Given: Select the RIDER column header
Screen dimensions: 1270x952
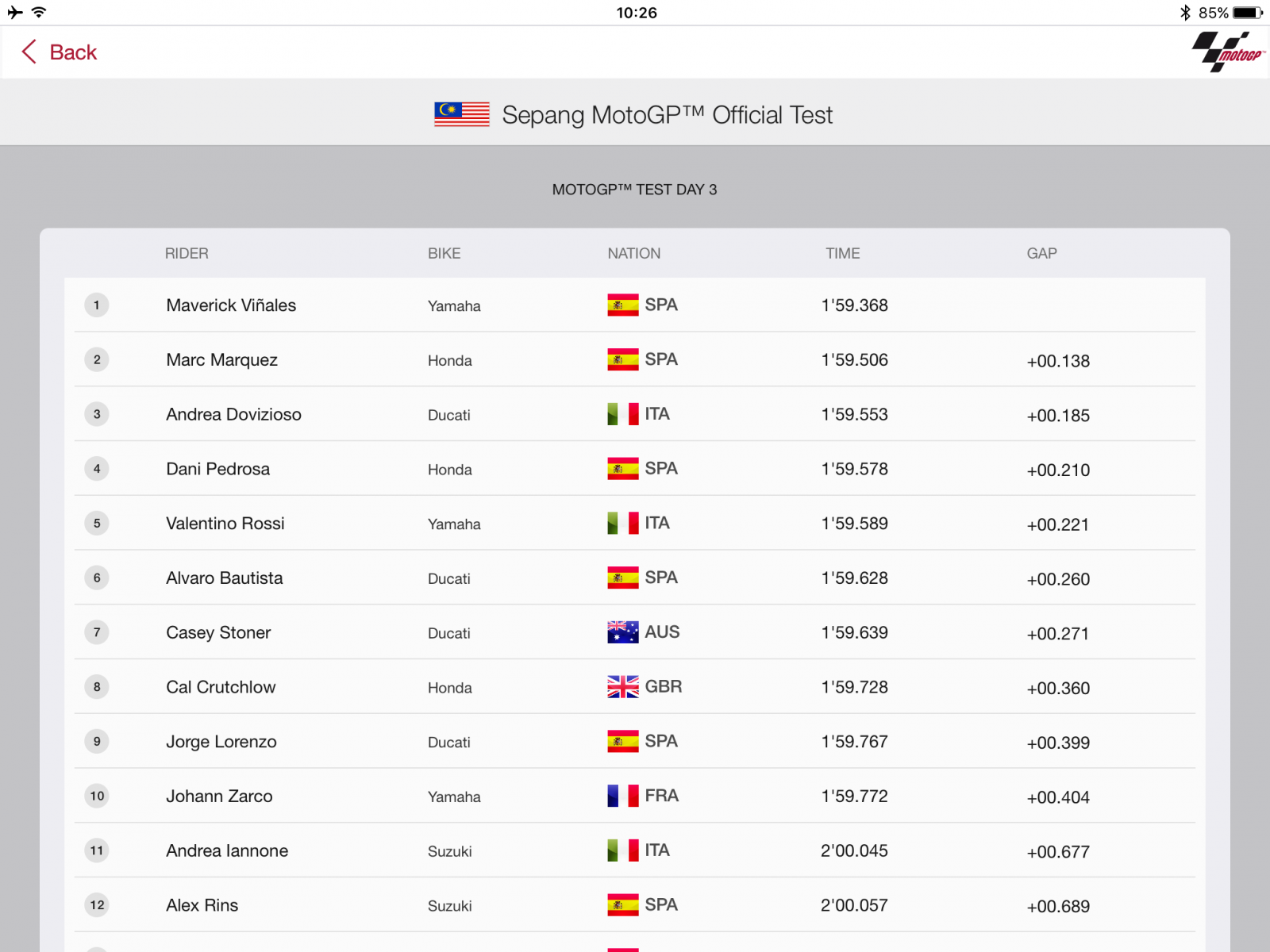Looking at the screenshot, I should pos(187,254).
